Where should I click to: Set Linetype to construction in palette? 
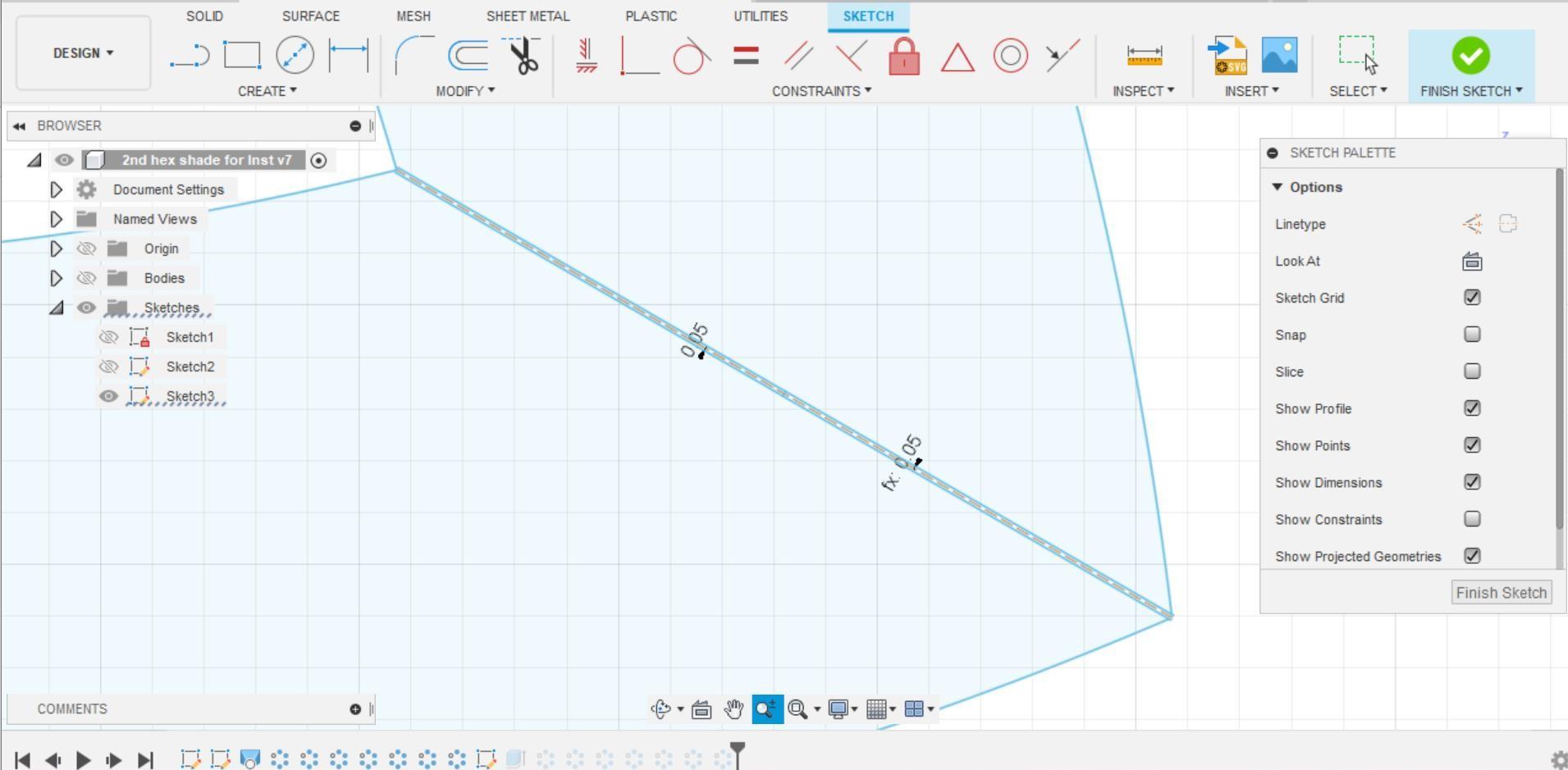[1472, 224]
